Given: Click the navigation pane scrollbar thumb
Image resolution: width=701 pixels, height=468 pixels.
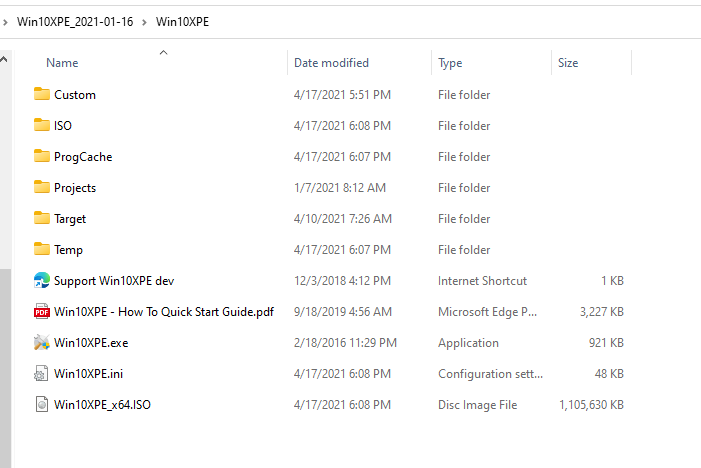Looking at the screenshot, I should (x=5, y=368).
